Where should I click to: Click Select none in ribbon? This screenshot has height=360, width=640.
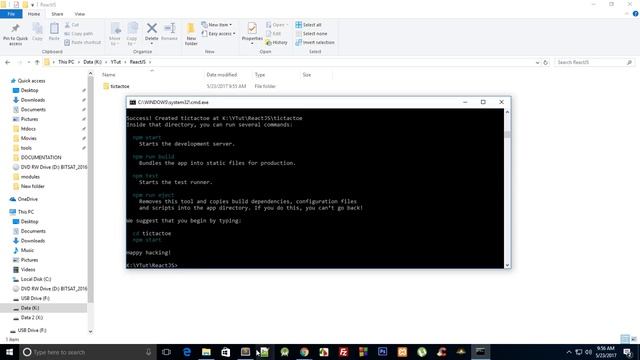[x=311, y=33]
